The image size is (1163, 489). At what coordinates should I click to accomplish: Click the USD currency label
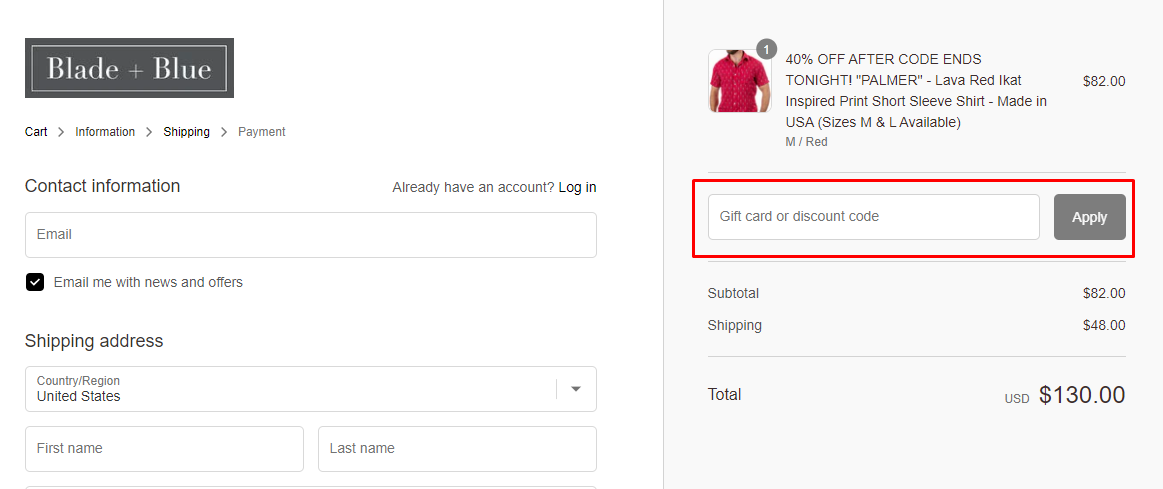[x=1017, y=399]
